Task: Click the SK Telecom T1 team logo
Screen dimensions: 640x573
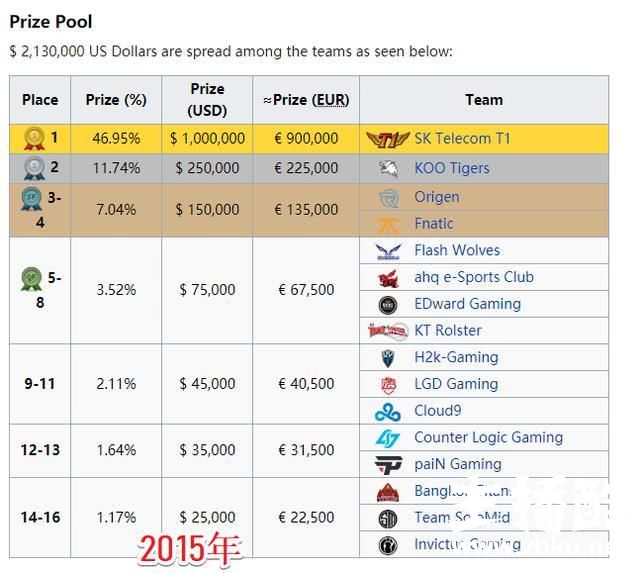Action: (x=387, y=139)
